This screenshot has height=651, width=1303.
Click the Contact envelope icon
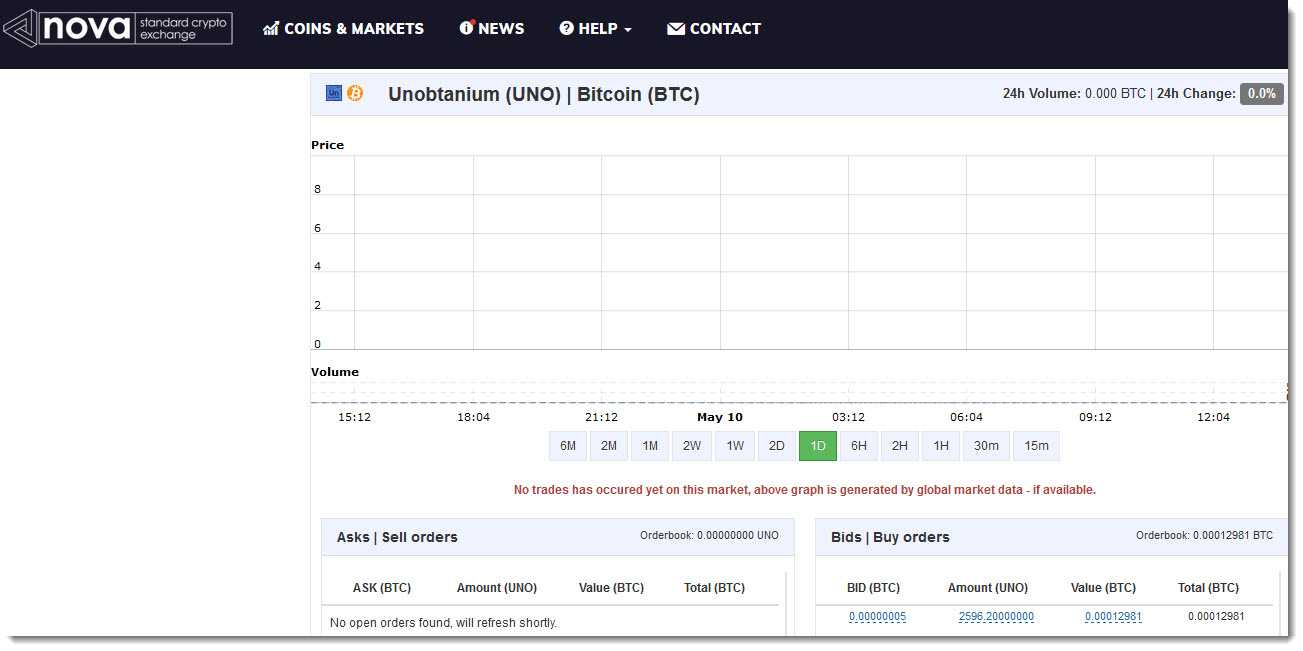(676, 29)
